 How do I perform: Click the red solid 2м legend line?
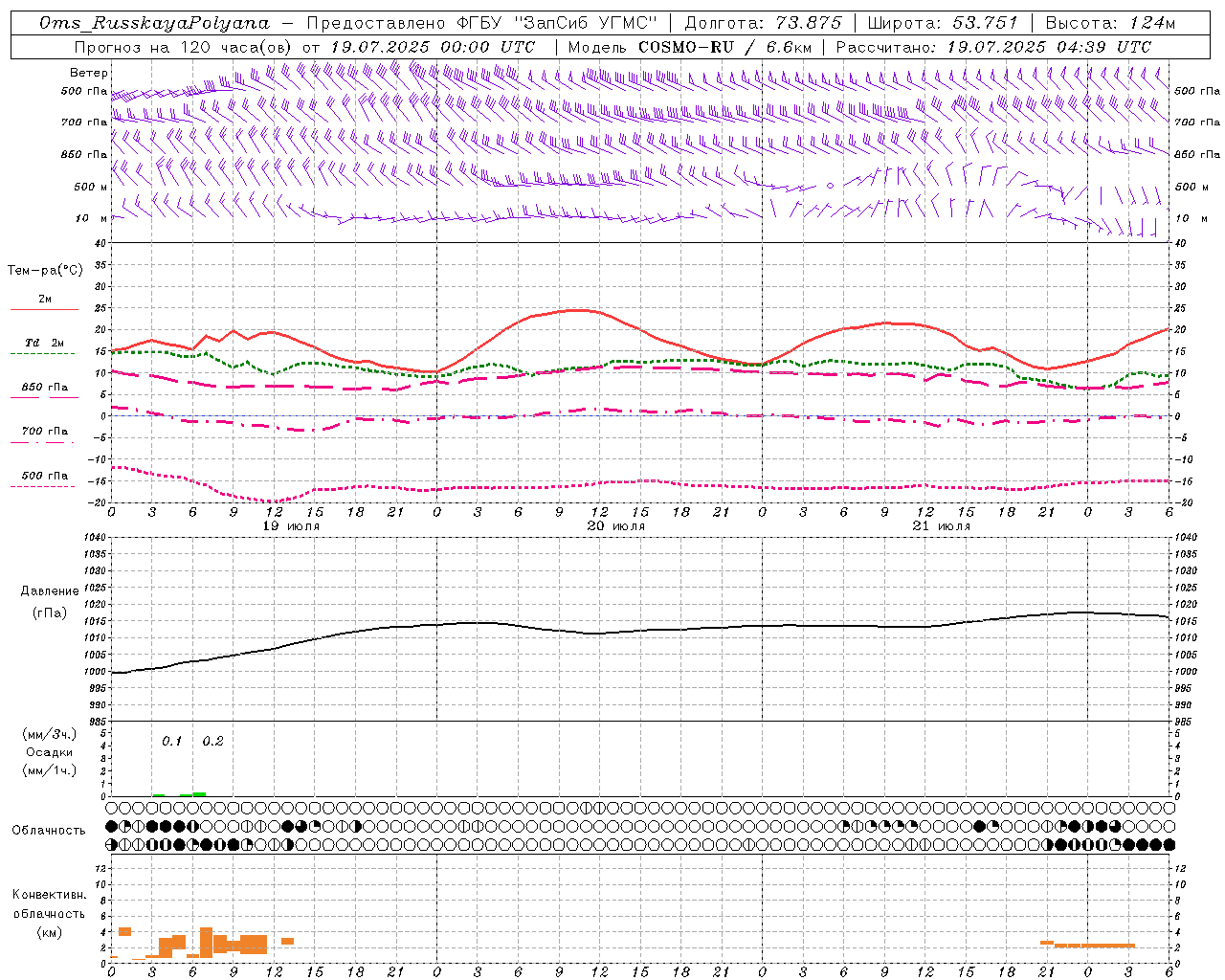(x=44, y=310)
